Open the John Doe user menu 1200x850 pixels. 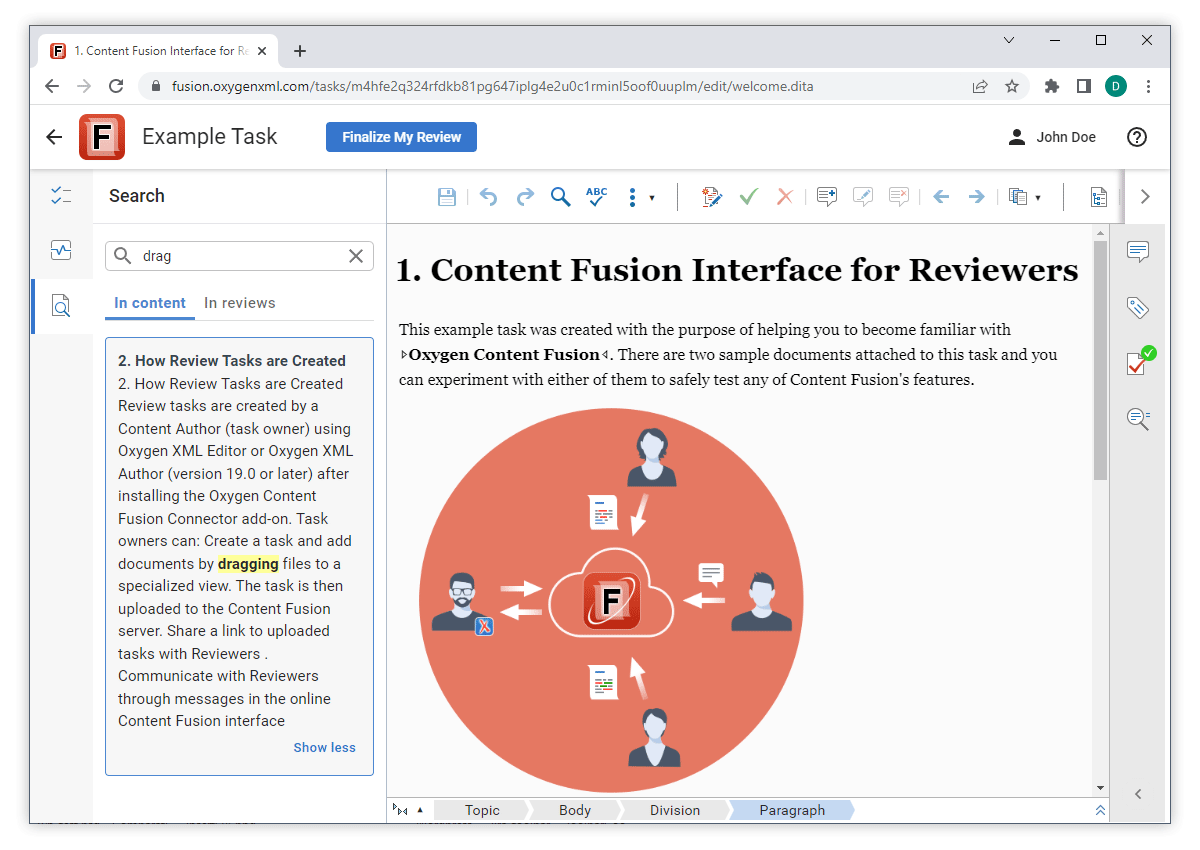[1051, 137]
